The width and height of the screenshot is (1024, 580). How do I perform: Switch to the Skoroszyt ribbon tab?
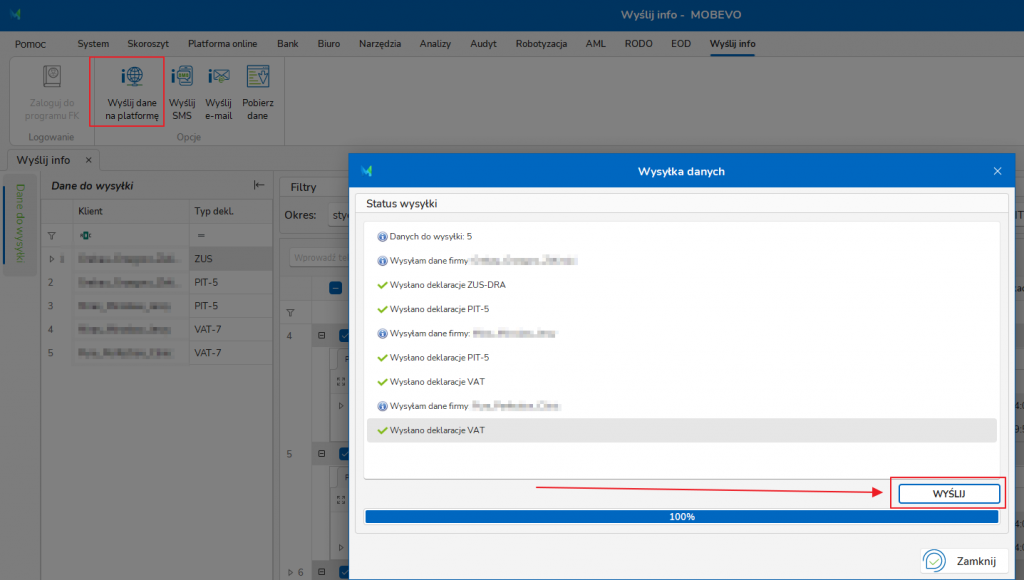pos(148,44)
